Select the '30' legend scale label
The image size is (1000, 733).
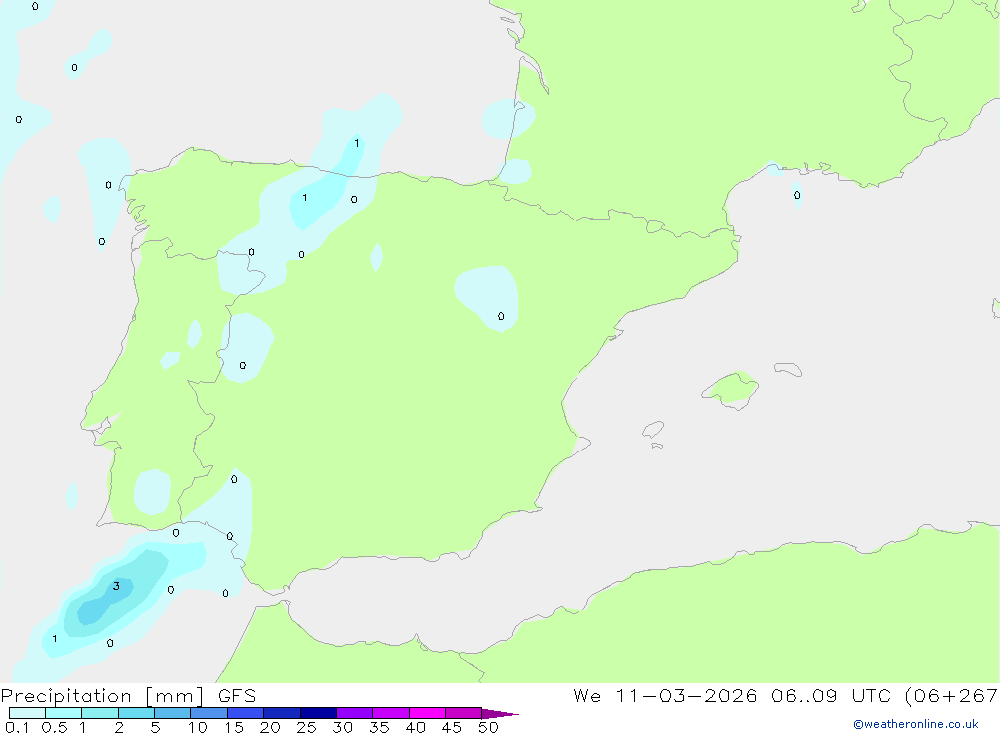342,727
